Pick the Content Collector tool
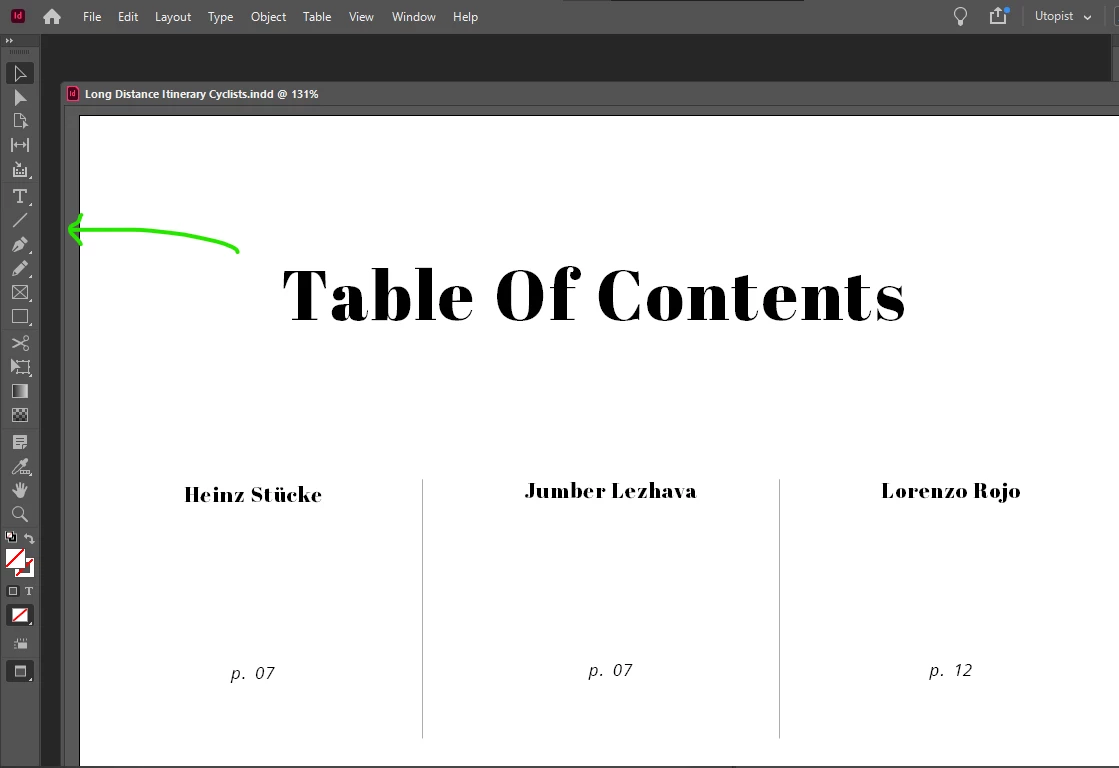Screen dimensions: 1119x768 (x=20, y=170)
